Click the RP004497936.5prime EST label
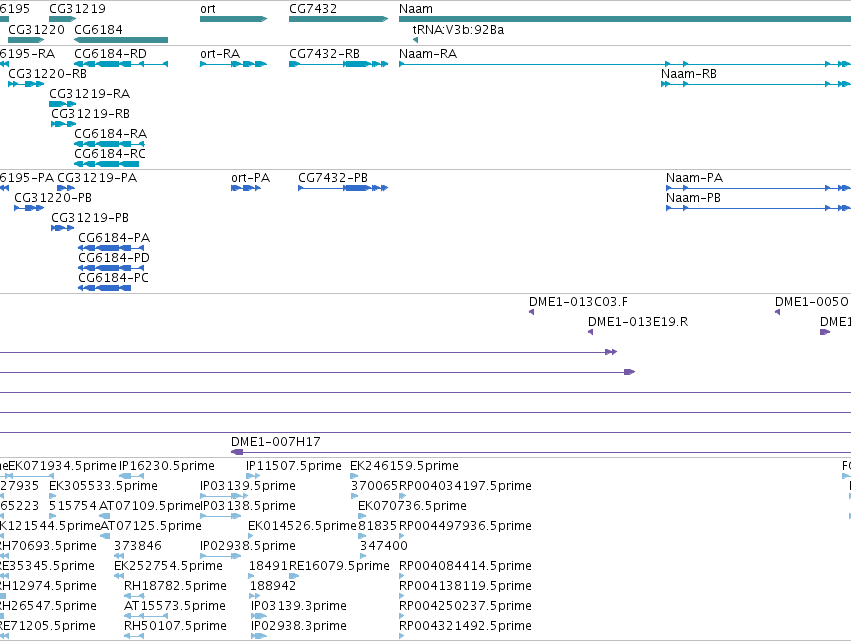Image resolution: width=851 pixels, height=641 pixels. [465, 526]
